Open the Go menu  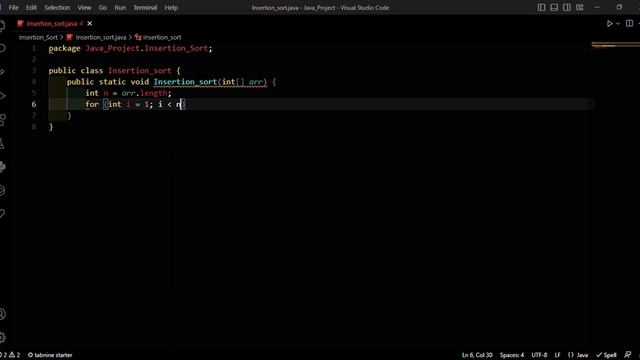[x=103, y=7]
